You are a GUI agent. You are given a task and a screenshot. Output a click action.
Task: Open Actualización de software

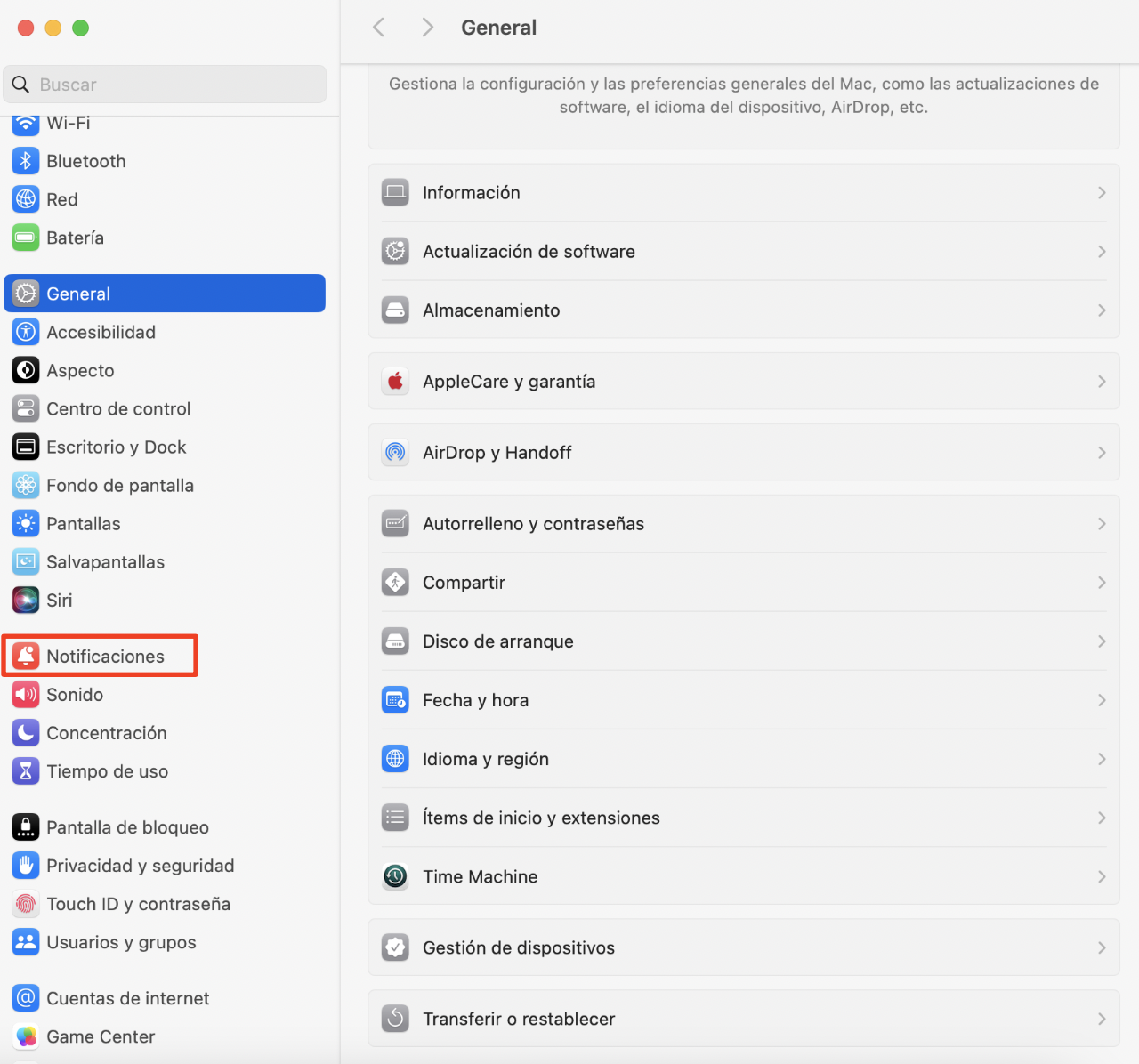[x=744, y=251]
